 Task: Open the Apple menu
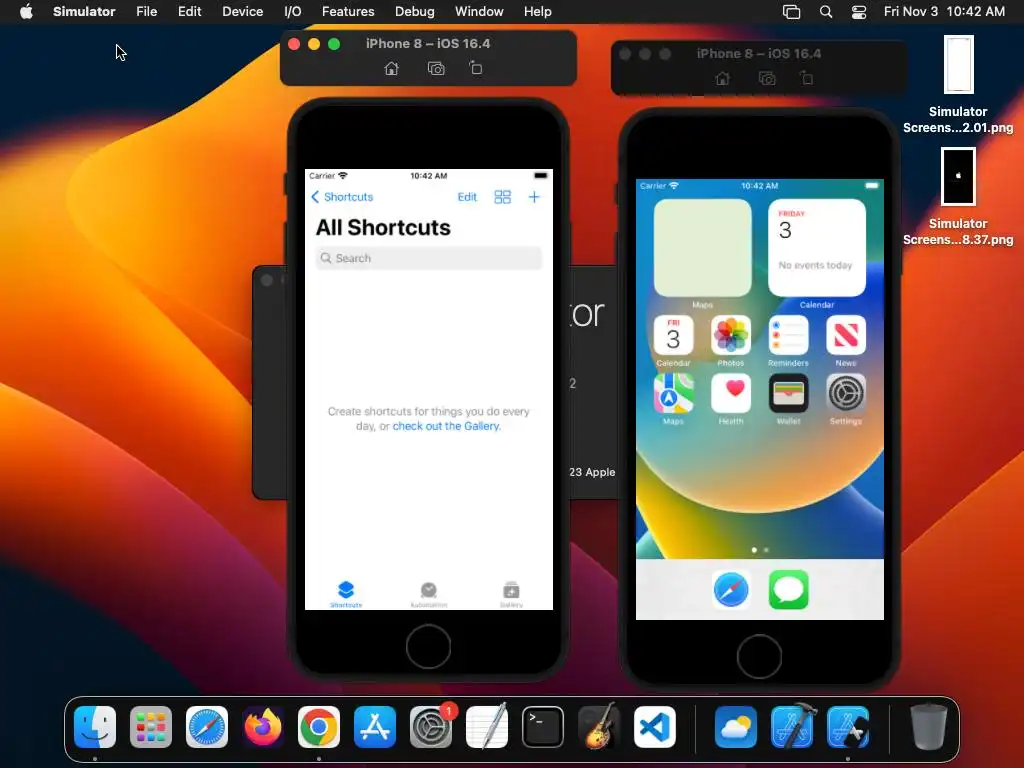click(x=26, y=11)
